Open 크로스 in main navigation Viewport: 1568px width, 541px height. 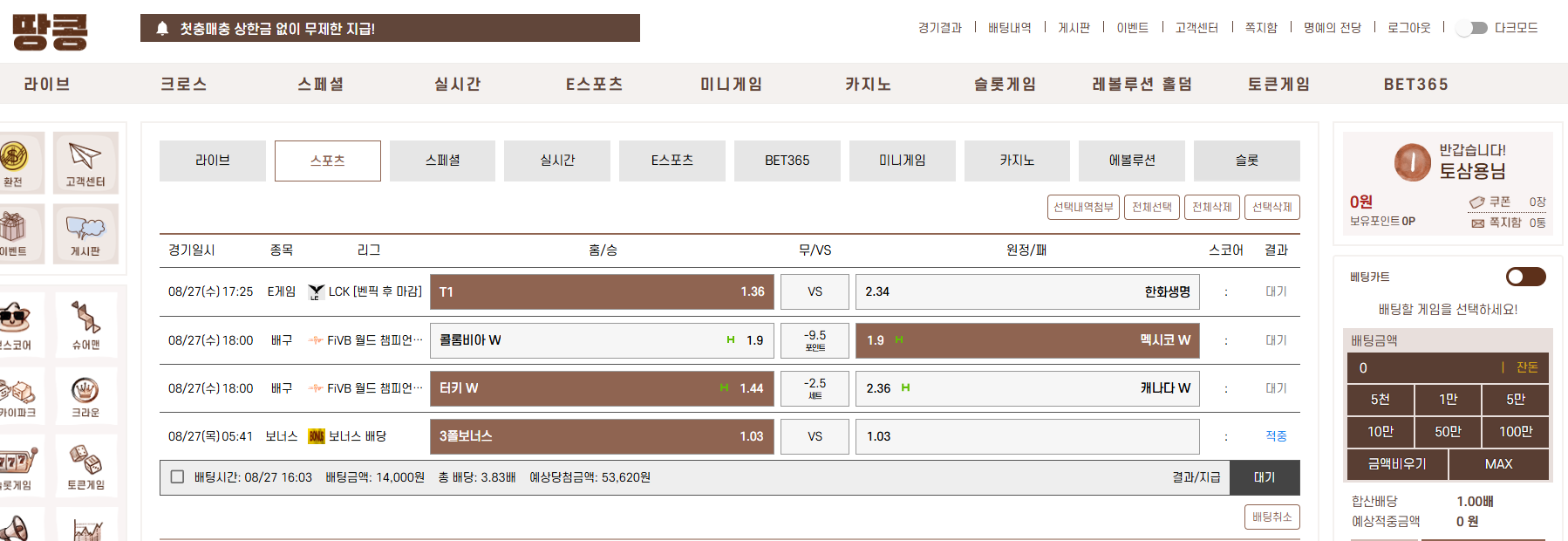tap(184, 84)
